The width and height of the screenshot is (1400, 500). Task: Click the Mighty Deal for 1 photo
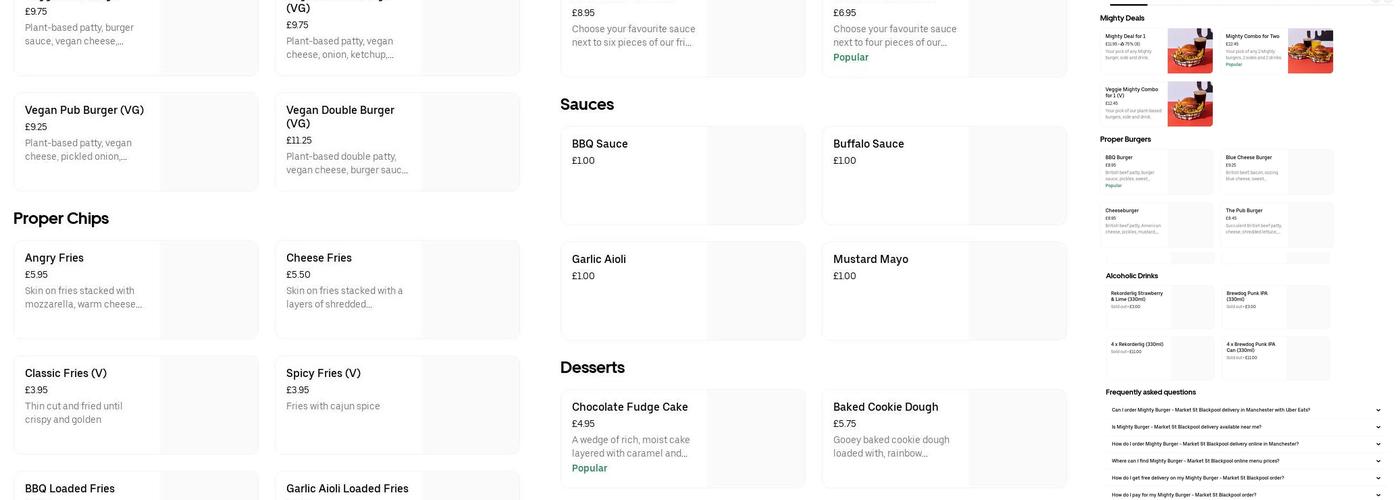[x=1190, y=50]
